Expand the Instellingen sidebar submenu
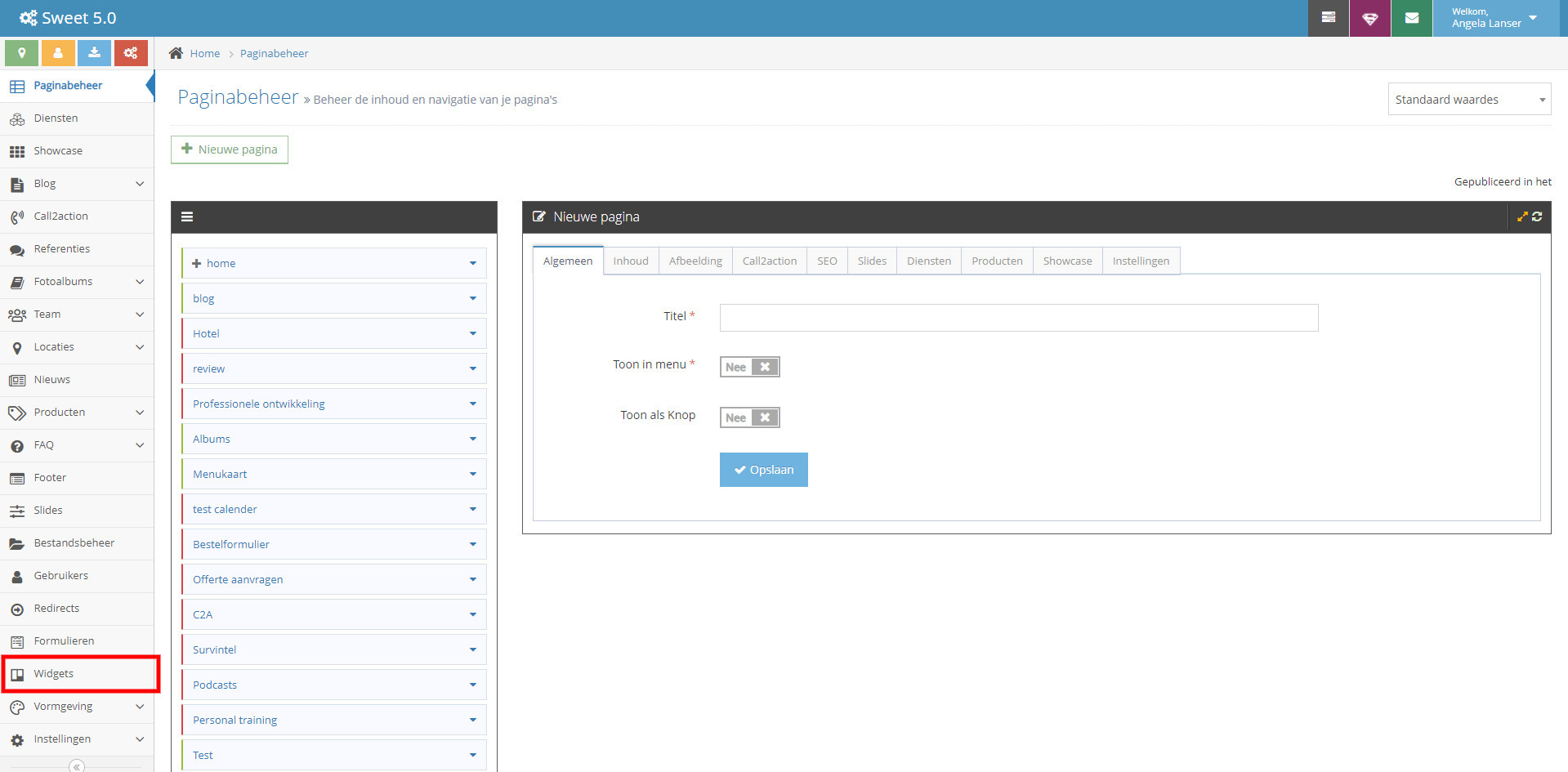Screen dimensions: 1568x772 tap(140, 739)
